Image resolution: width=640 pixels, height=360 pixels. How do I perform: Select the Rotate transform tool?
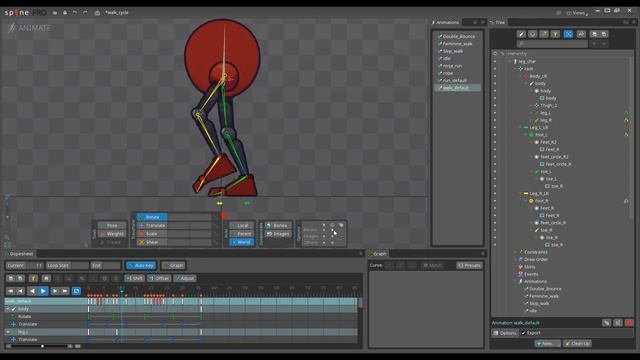(152, 217)
